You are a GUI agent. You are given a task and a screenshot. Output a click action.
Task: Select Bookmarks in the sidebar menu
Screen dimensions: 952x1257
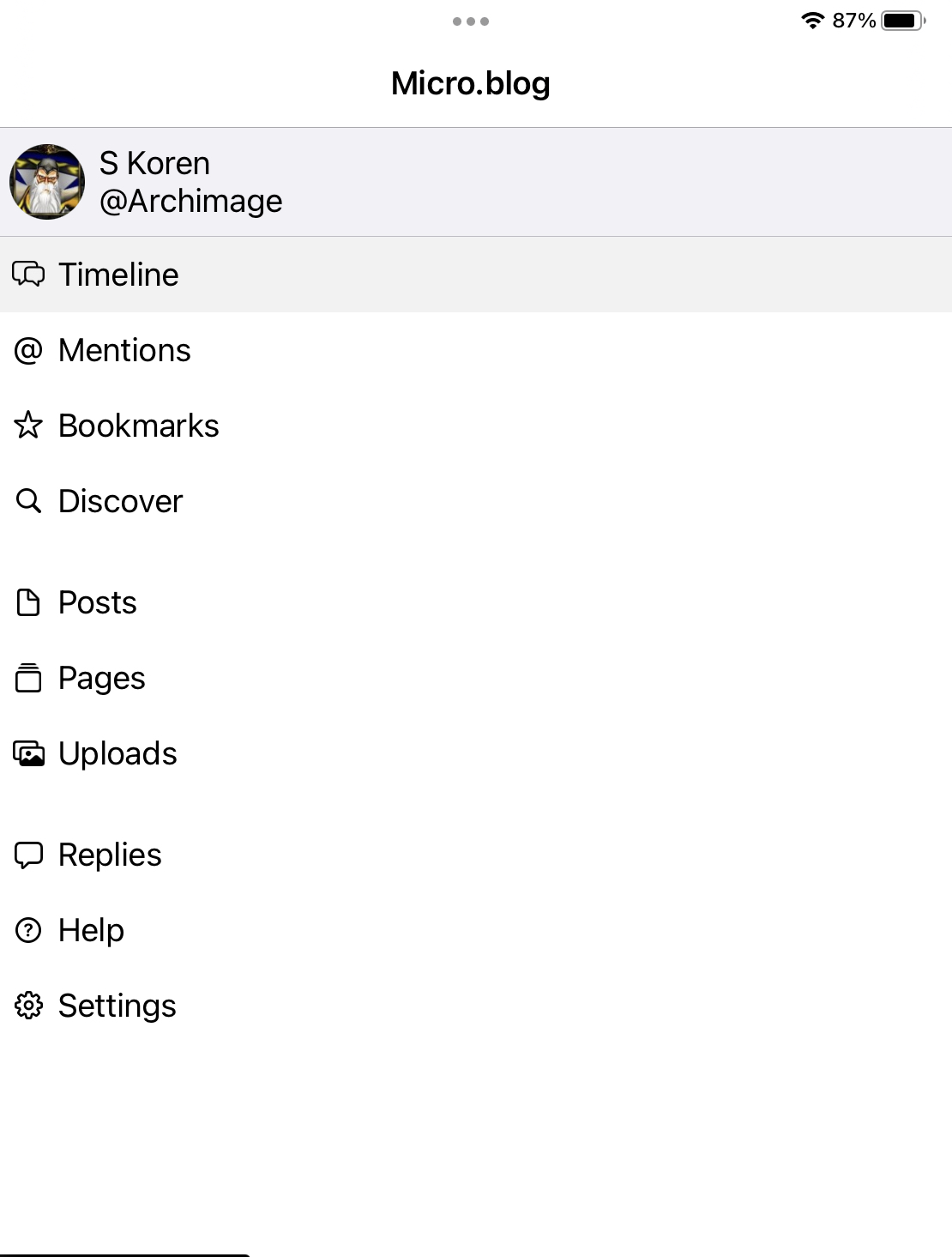[x=138, y=426]
